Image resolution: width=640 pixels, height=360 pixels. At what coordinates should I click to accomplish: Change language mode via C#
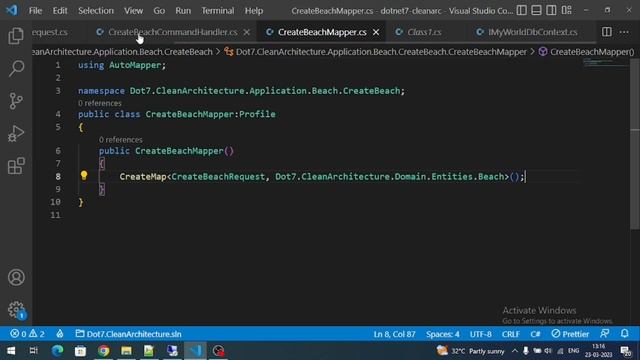(x=535, y=334)
